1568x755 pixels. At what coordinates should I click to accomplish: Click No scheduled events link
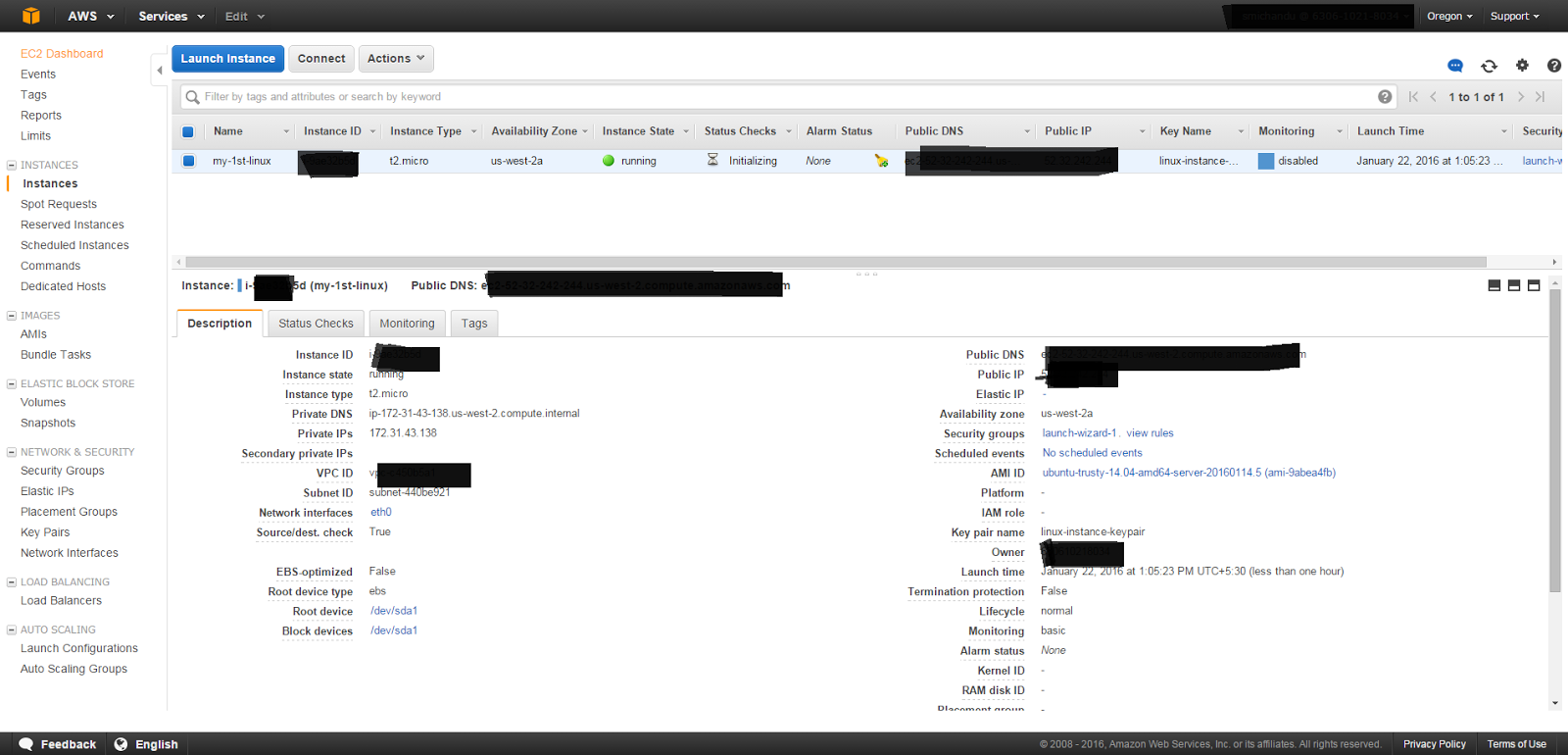point(1092,453)
